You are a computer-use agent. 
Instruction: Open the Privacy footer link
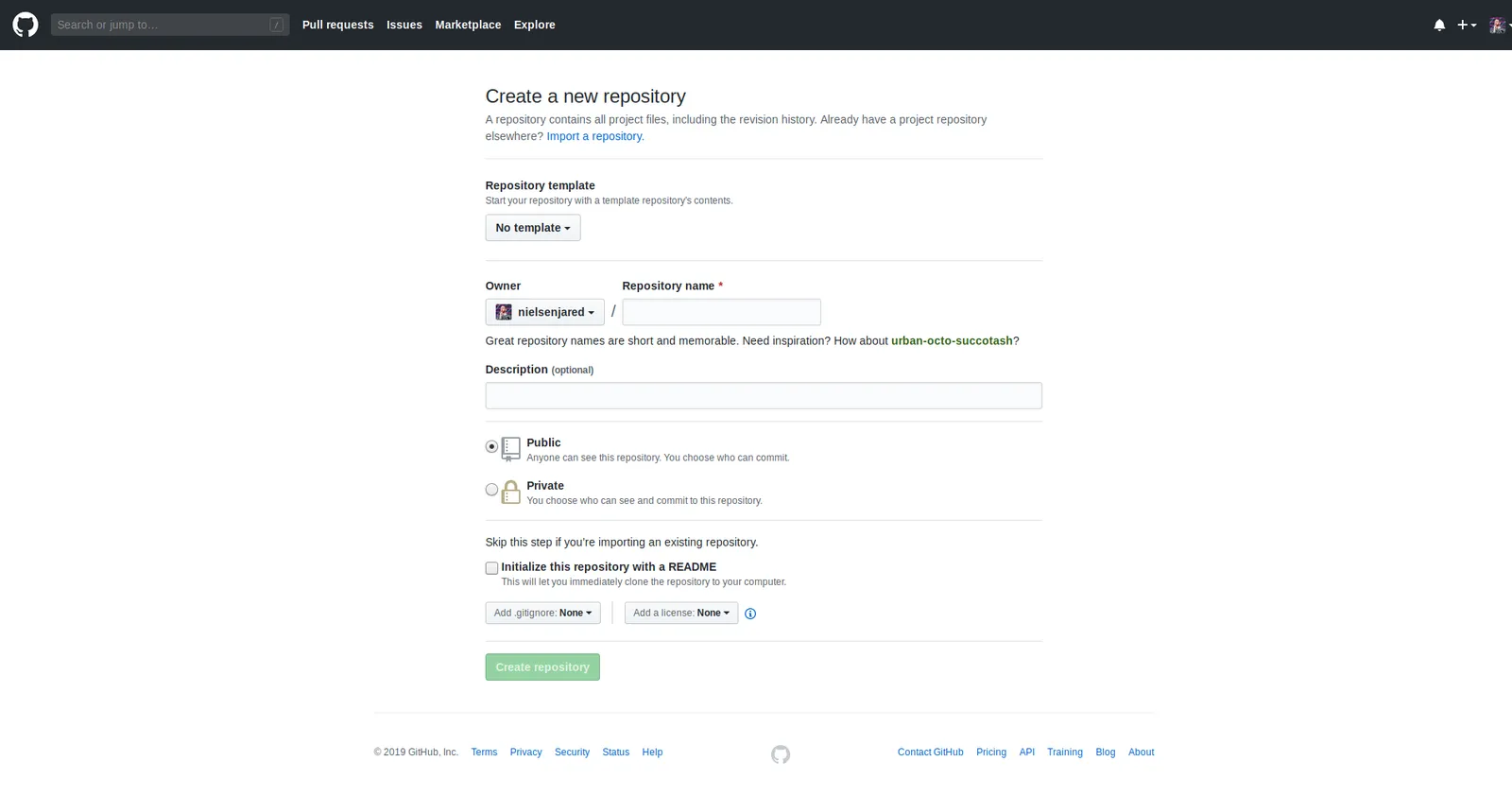pyautogui.click(x=525, y=753)
